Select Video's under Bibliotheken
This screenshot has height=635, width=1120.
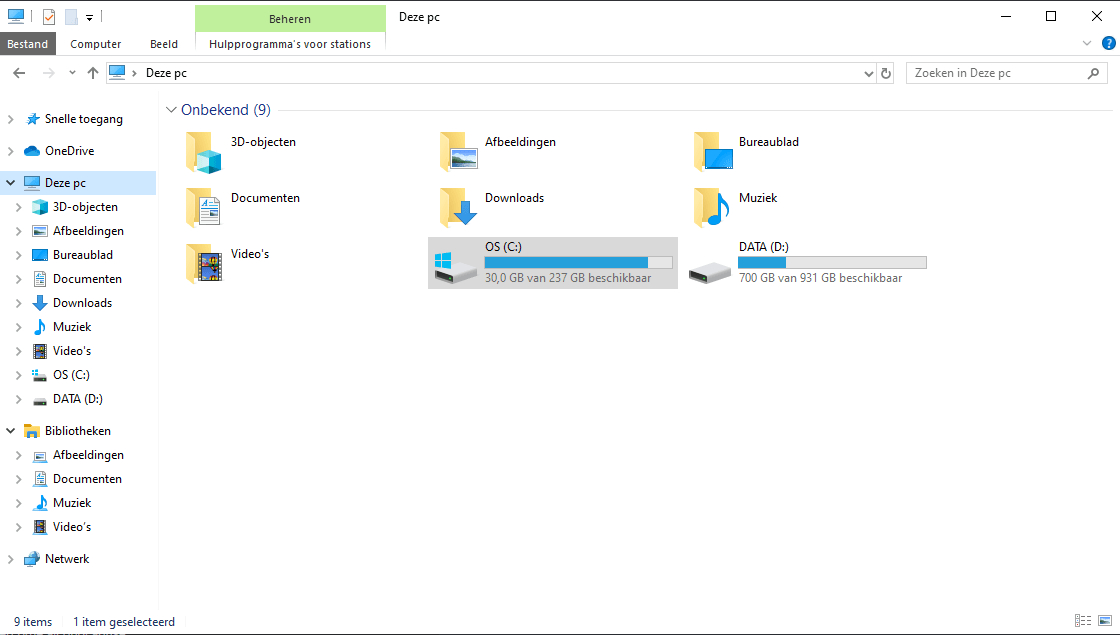click(71, 526)
